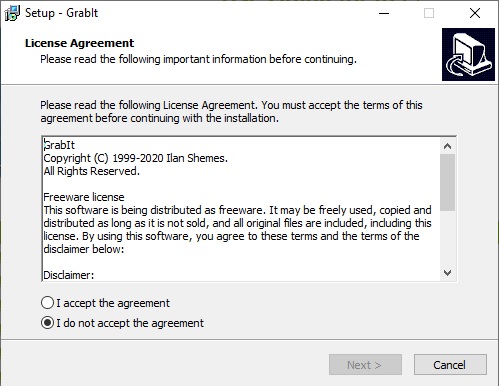499x386 pixels.
Task: Click the "Setup - GrabIt" title bar text
Action: pos(61,13)
